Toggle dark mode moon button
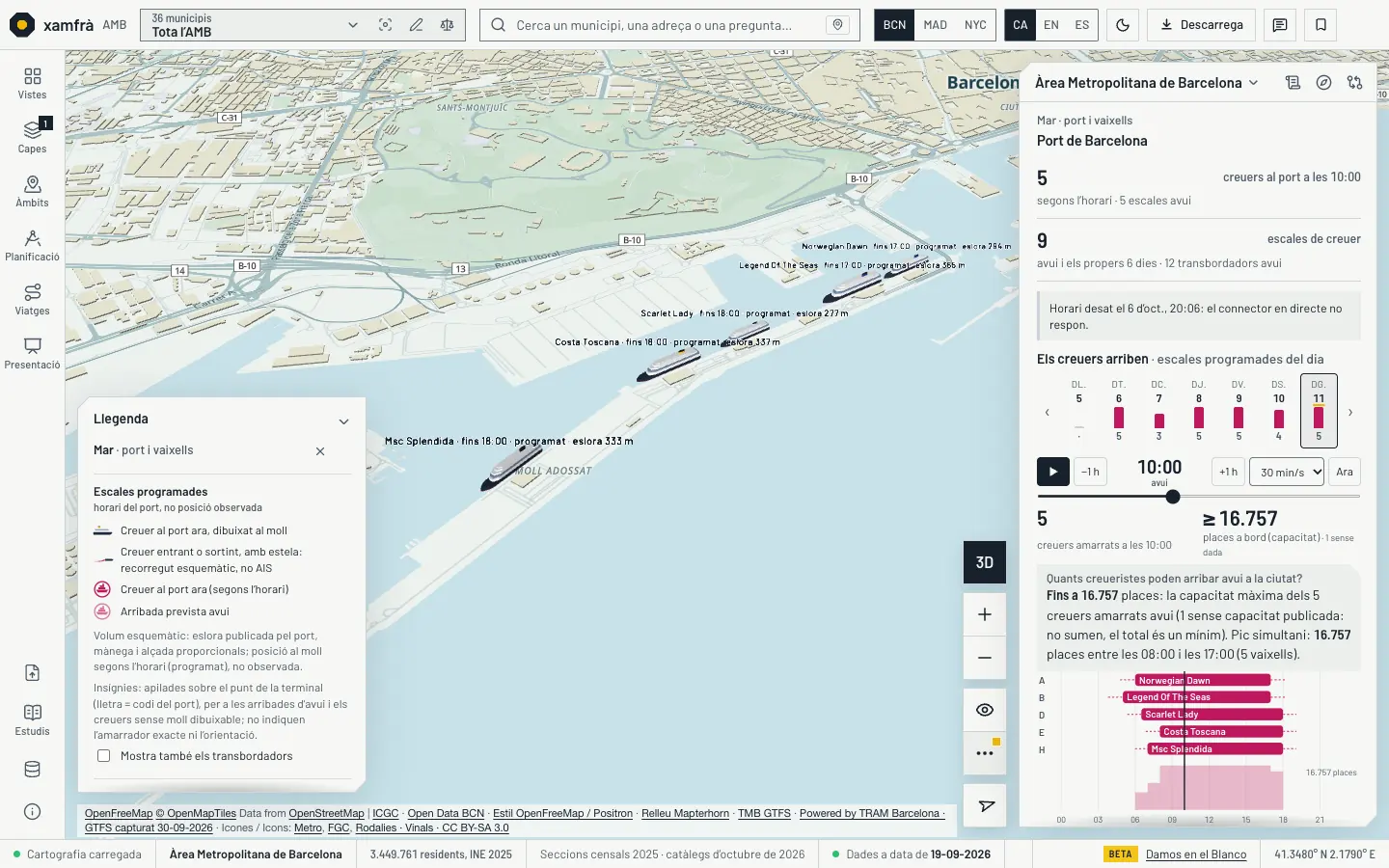The height and width of the screenshot is (868, 1389). pos(1123,25)
